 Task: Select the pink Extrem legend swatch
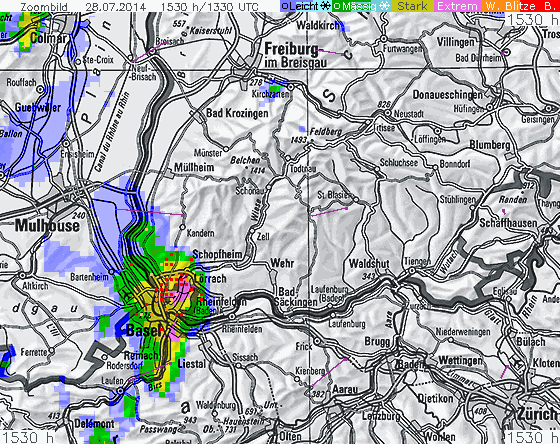[457, 6]
